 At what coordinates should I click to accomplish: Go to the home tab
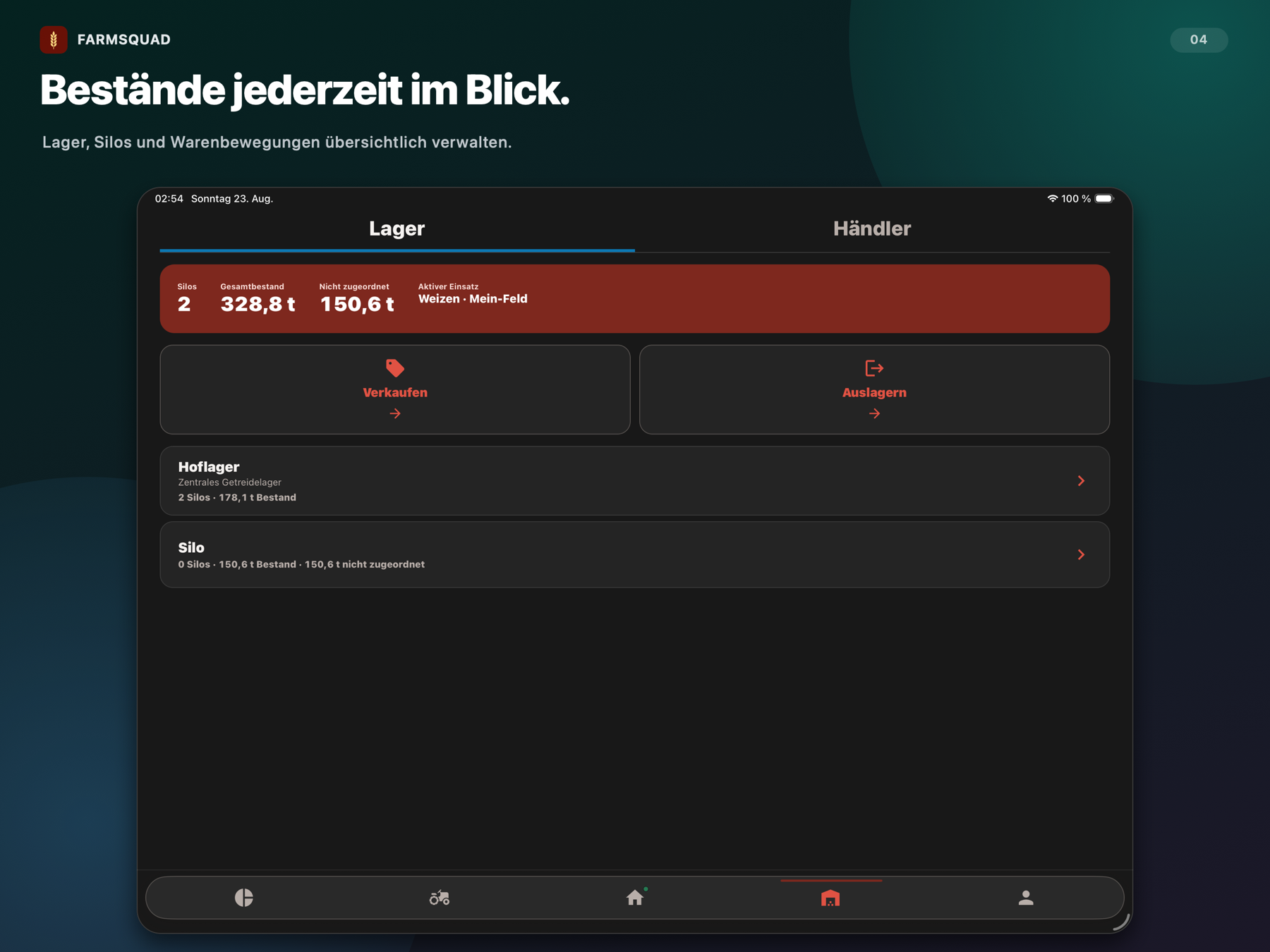pos(635,897)
